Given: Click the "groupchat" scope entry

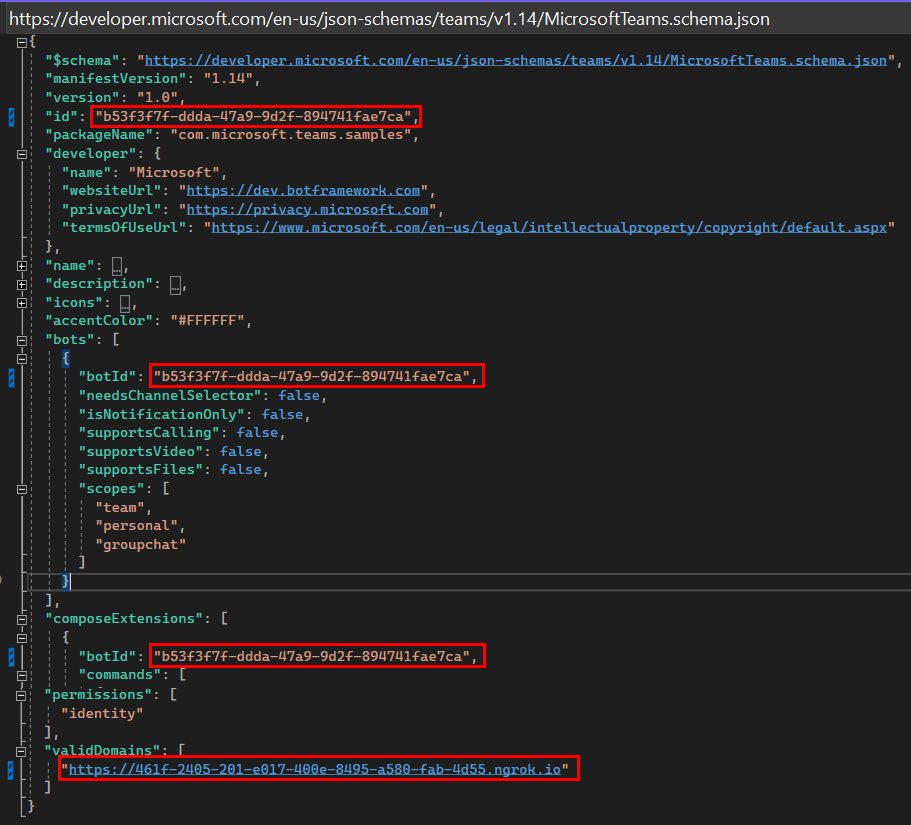Looking at the screenshot, I should (x=141, y=544).
